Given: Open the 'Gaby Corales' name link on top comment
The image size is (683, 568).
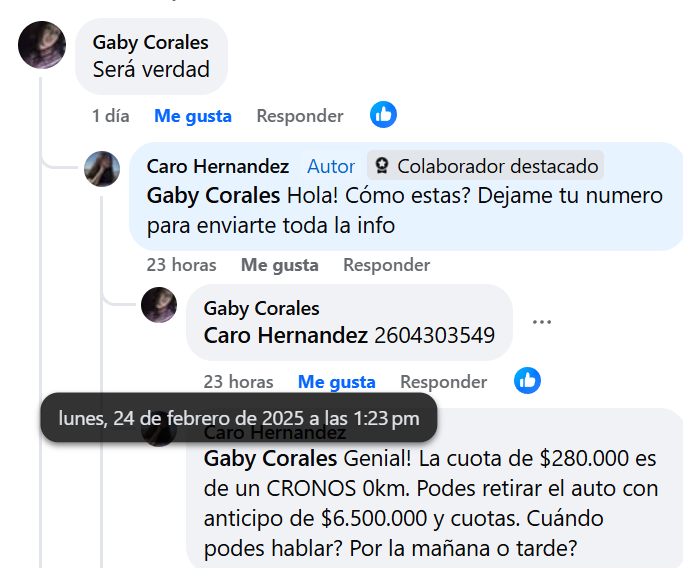Looking at the screenshot, I should (x=151, y=42).
